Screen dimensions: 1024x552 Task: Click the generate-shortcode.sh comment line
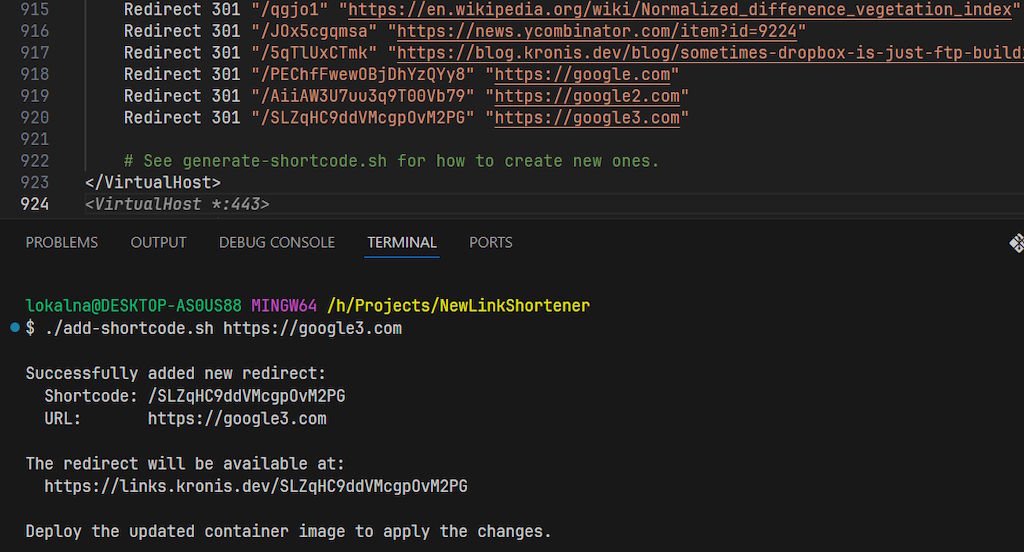coord(392,161)
